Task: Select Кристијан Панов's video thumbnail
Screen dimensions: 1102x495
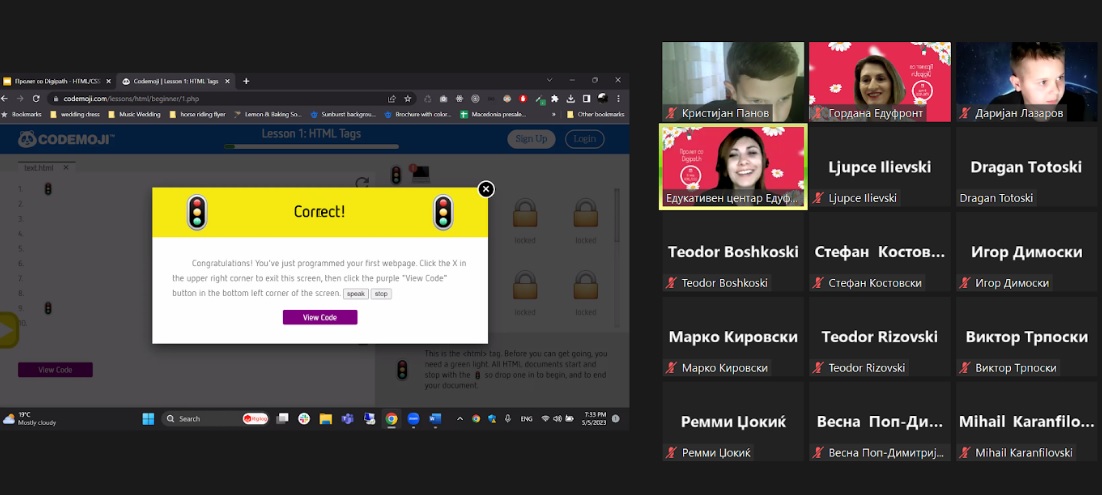Action: click(x=733, y=82)
